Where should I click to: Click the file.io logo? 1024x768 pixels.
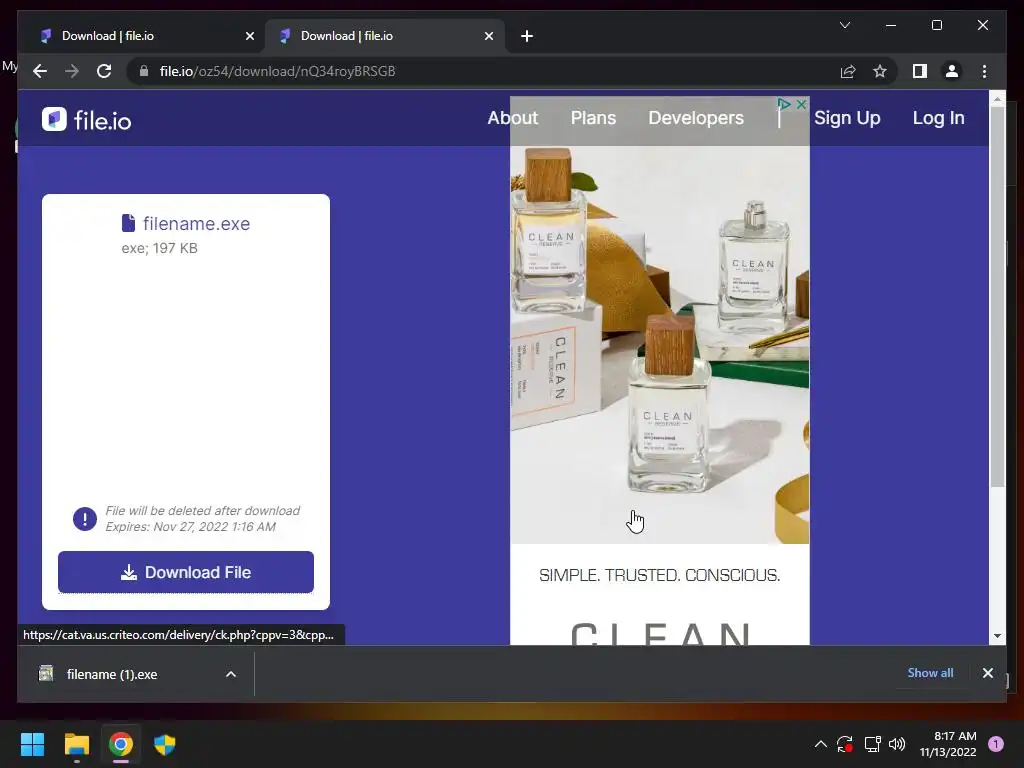click(x=86, y=120)
